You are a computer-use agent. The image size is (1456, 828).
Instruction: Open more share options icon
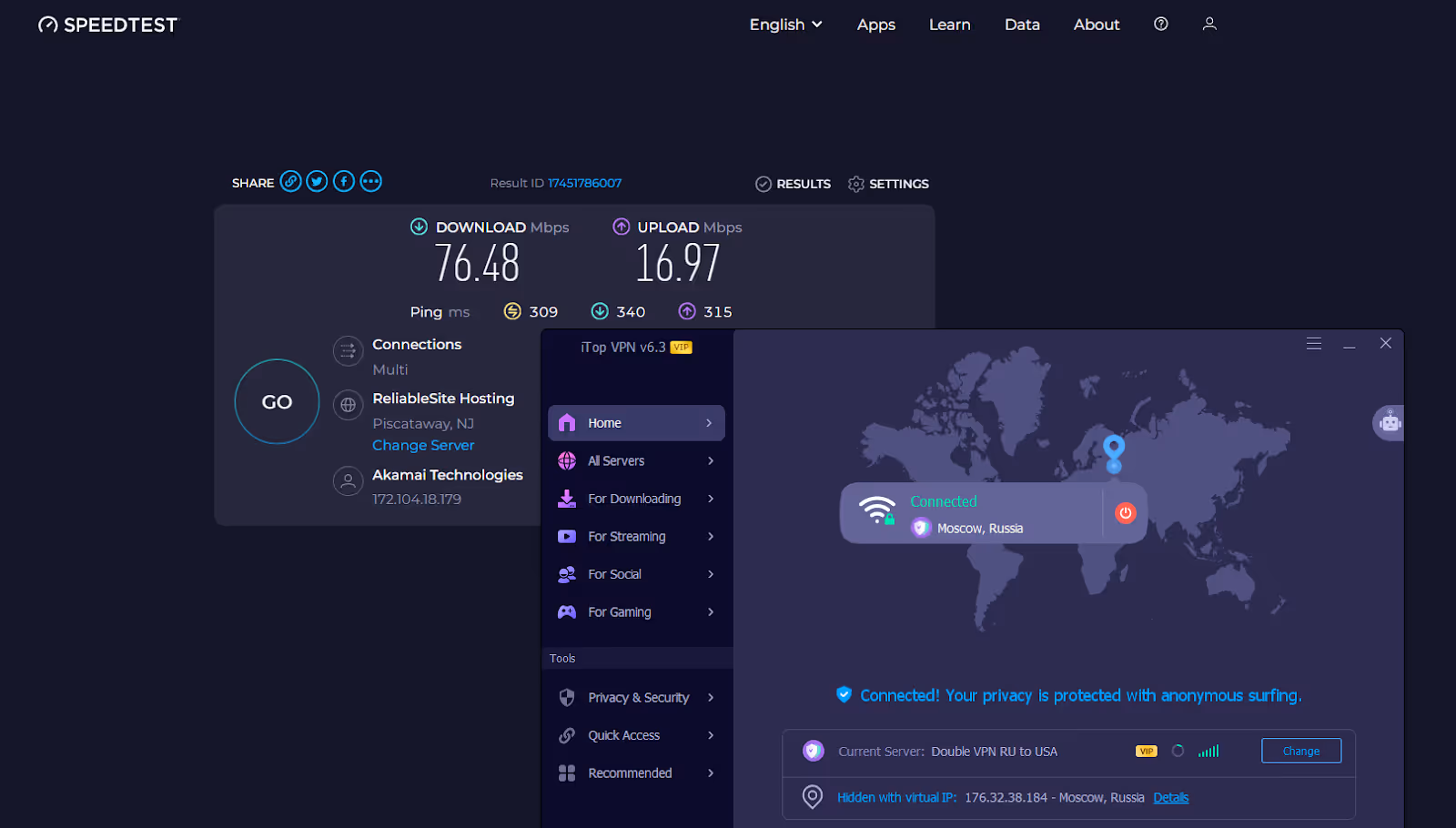coord(370,181)
